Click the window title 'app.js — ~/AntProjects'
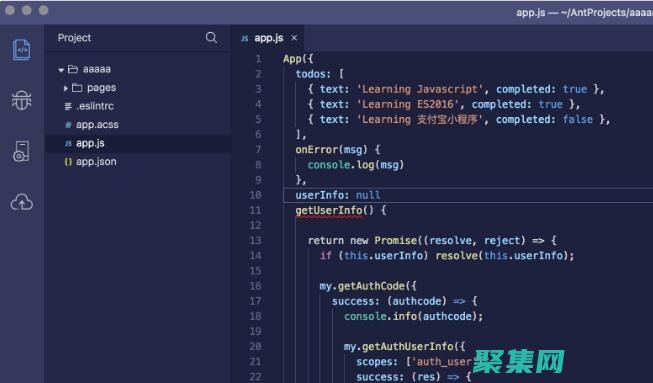 coord(584,12)
